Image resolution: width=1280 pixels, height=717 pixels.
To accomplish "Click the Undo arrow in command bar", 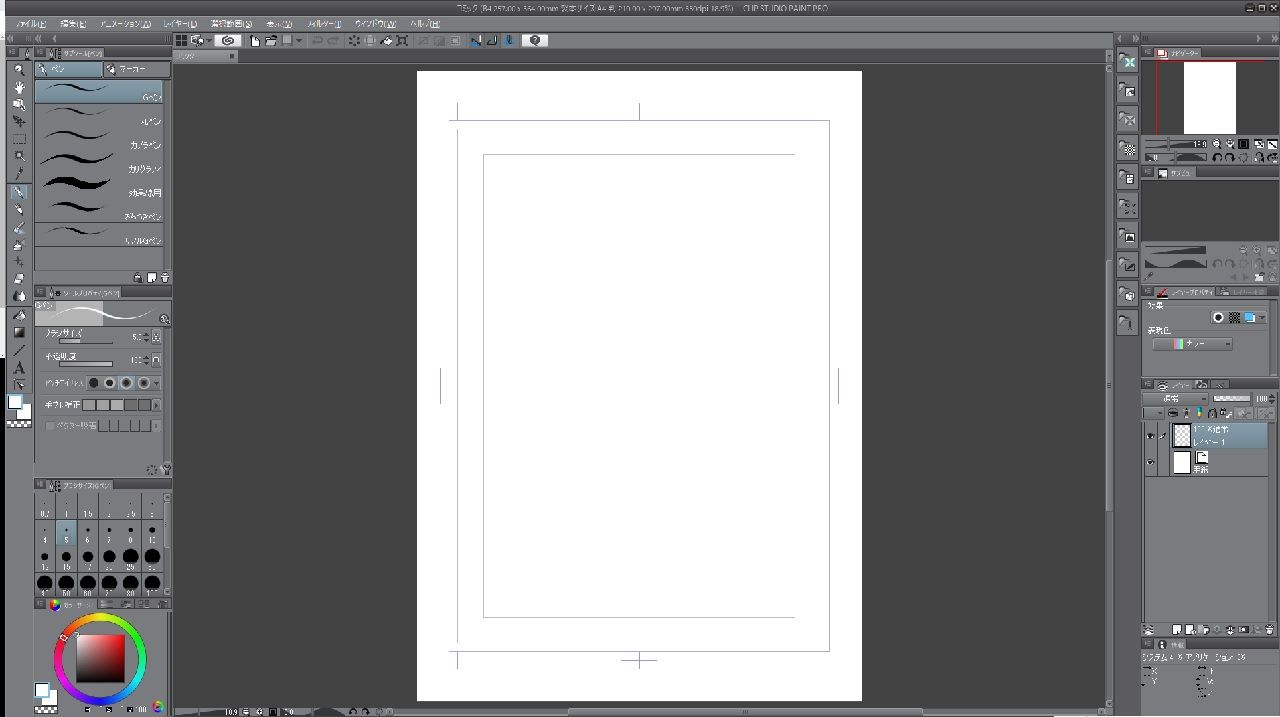I will 317,40.
